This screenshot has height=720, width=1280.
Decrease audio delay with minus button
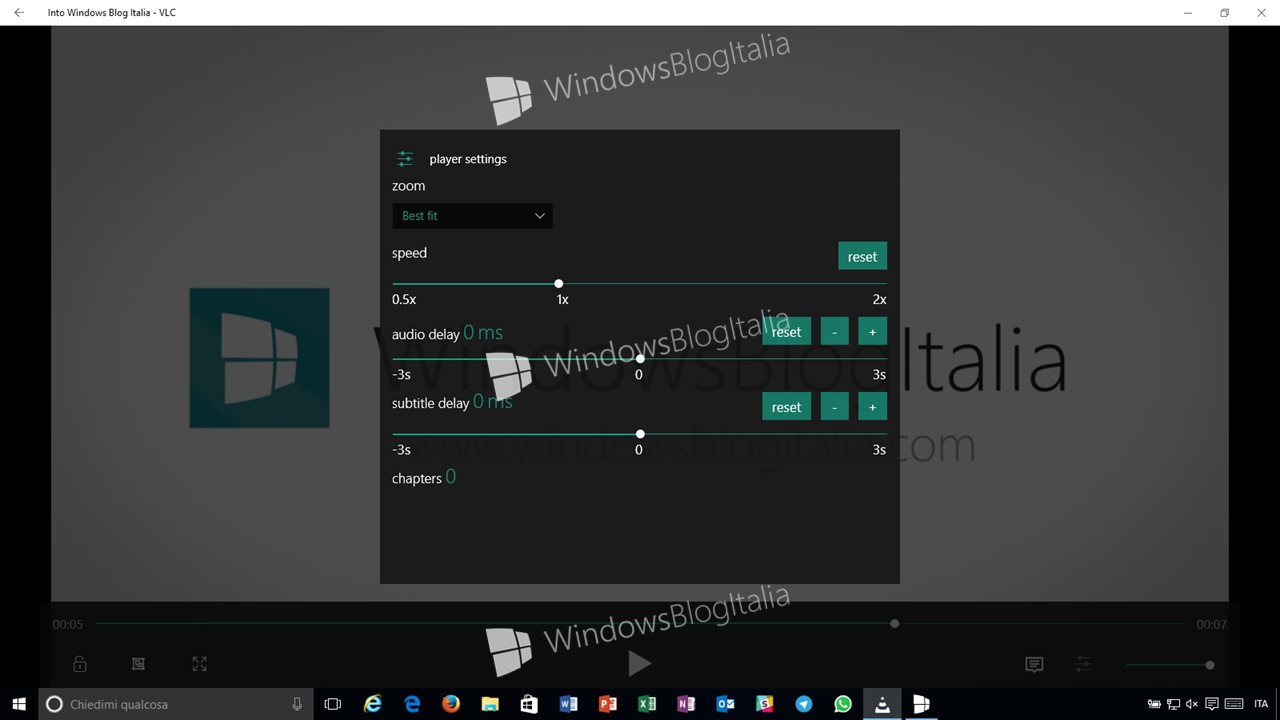point(834,332)
